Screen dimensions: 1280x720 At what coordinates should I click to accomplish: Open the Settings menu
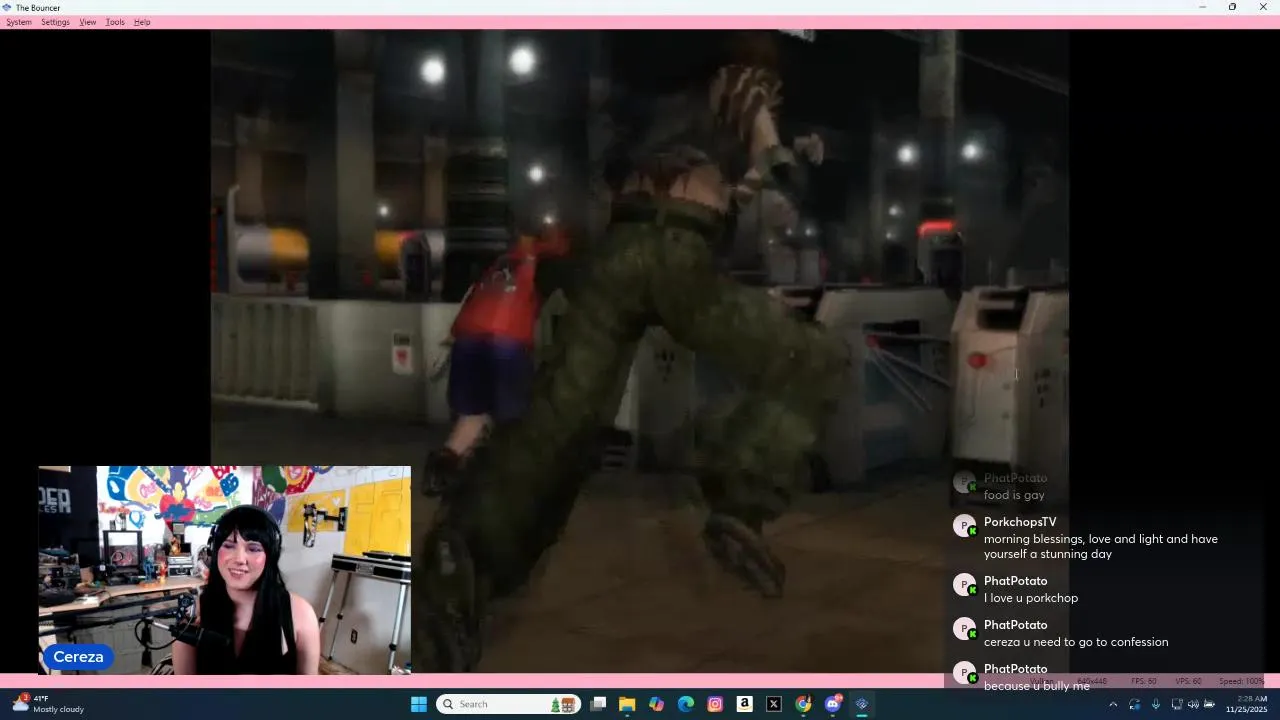click(55, 22)
